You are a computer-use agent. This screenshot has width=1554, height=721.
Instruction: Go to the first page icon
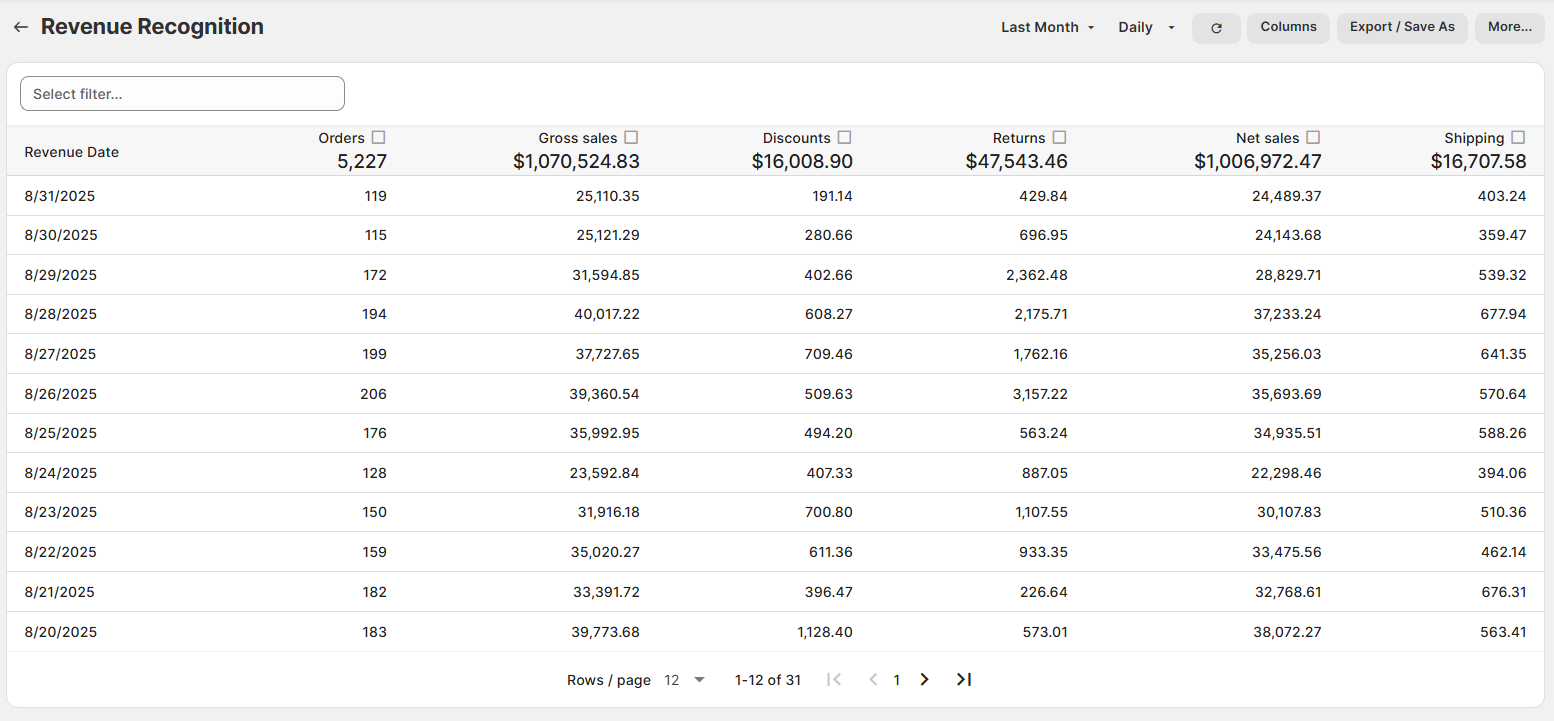click(x=834, y=680)
